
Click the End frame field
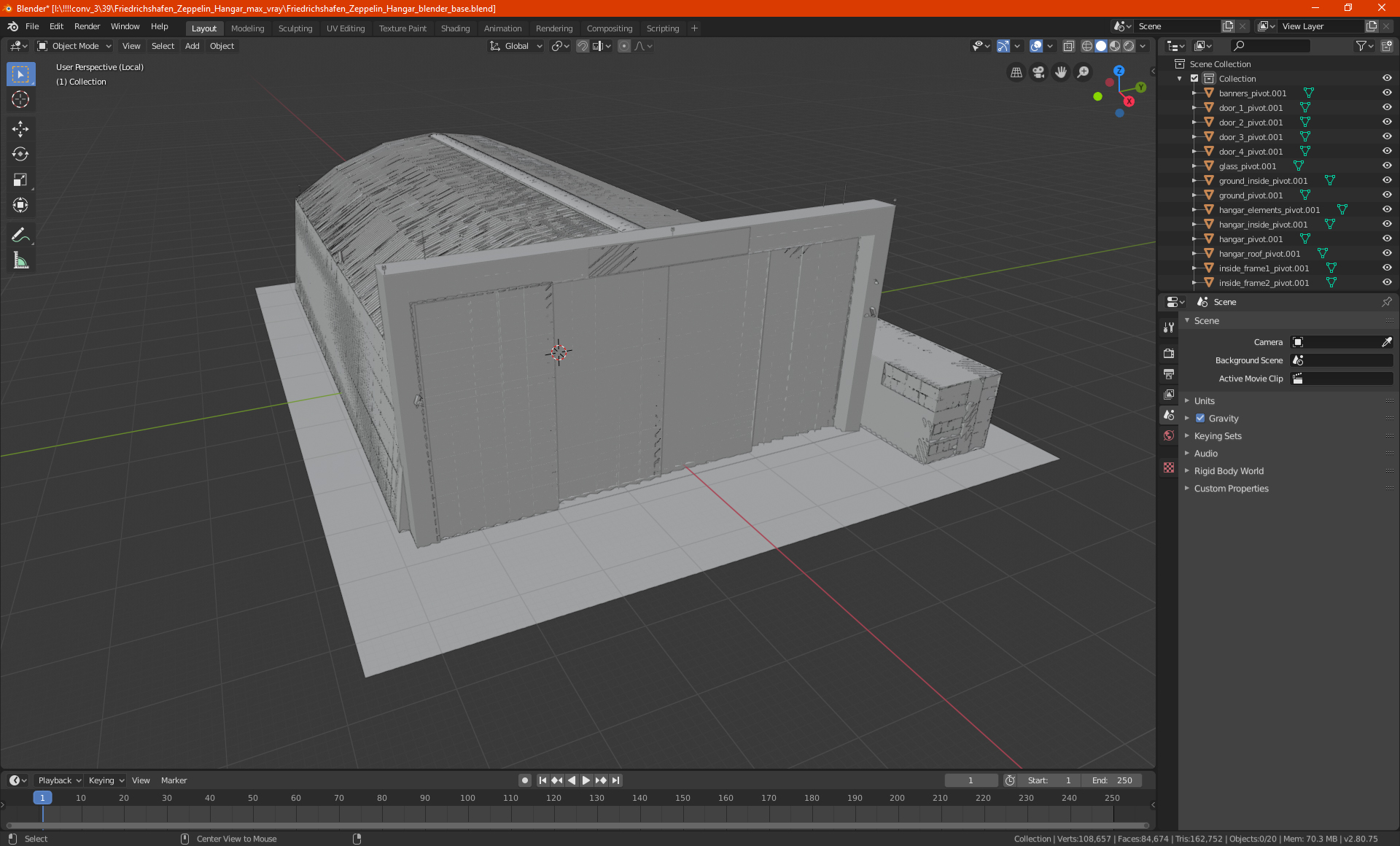(x=1111, y=780)
